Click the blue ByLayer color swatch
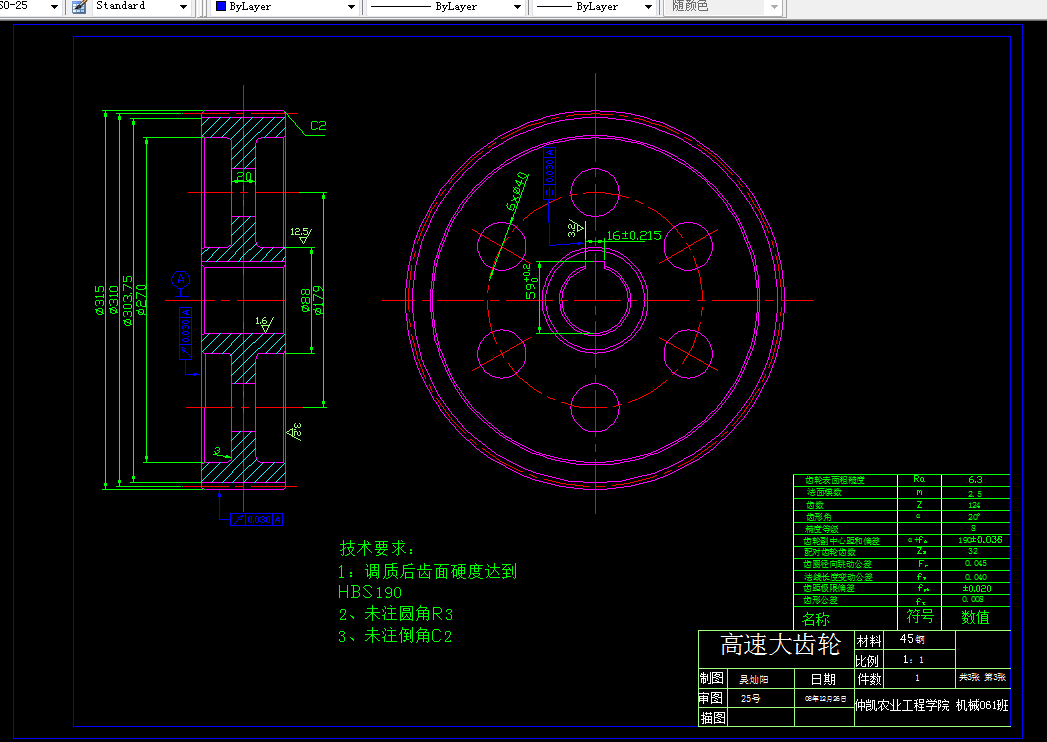This screenshot has height=742, width=1047. tap(221, 6)
